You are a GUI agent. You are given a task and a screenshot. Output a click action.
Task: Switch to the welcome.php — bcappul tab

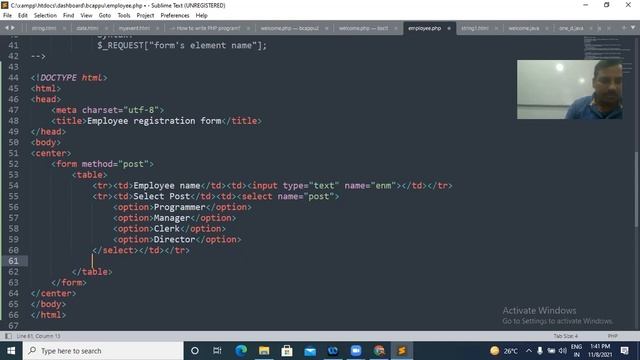289,28
